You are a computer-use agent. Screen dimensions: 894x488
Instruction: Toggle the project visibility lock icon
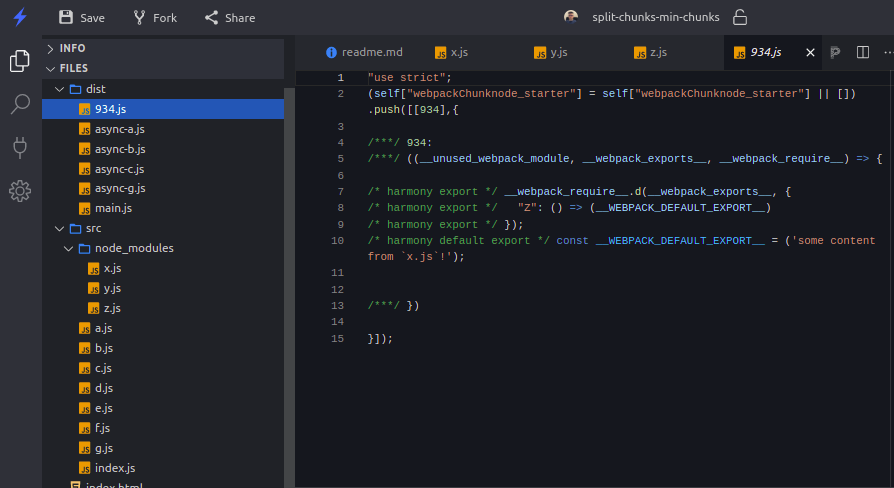pos(740,17)
